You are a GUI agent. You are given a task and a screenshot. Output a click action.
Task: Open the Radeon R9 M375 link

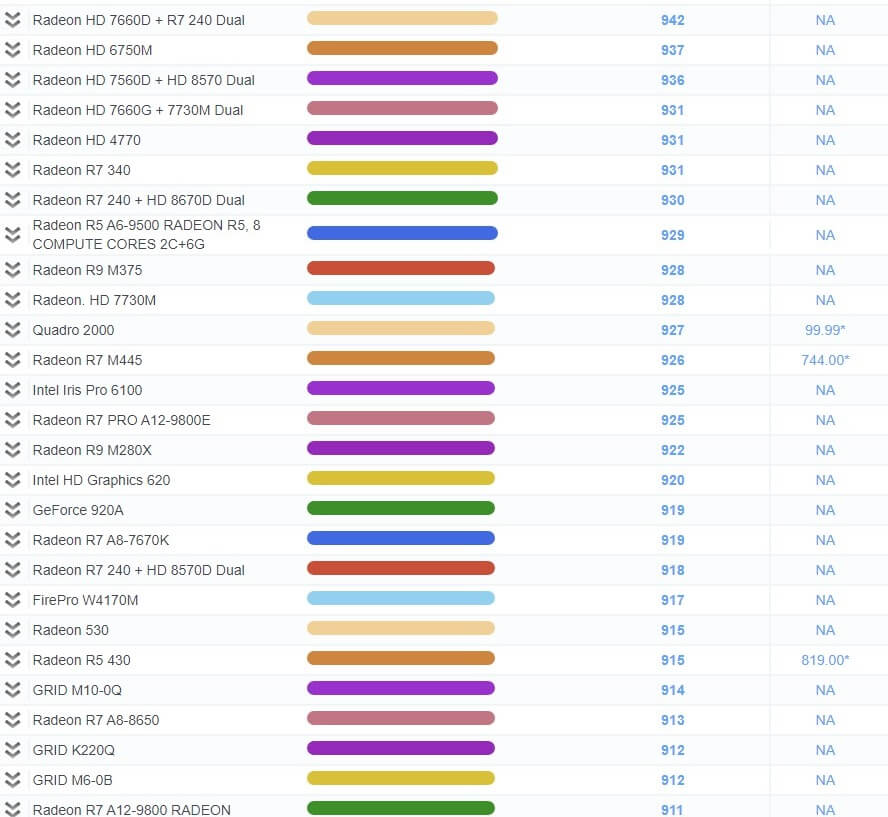point(87,270)
